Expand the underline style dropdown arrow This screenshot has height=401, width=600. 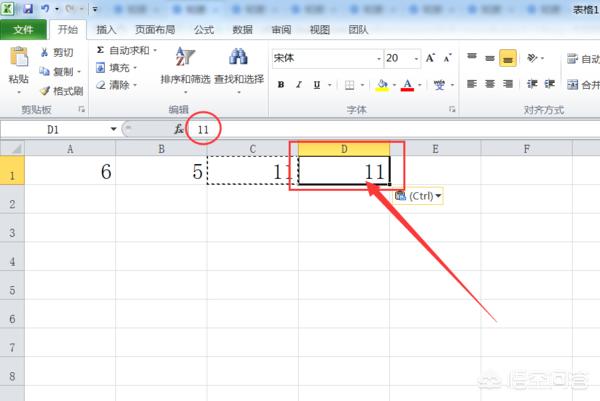click(x=329, y=85)
